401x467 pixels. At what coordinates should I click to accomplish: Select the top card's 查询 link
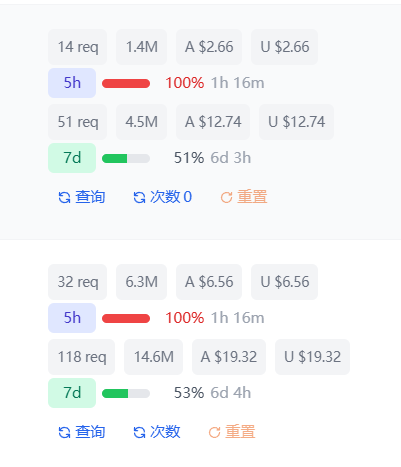82,197
